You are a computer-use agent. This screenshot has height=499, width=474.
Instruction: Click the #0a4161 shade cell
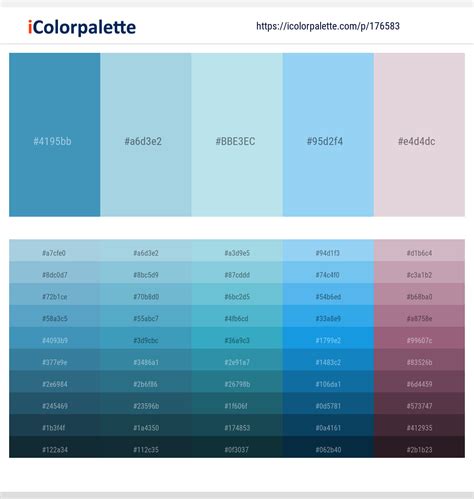pos(328,425)
